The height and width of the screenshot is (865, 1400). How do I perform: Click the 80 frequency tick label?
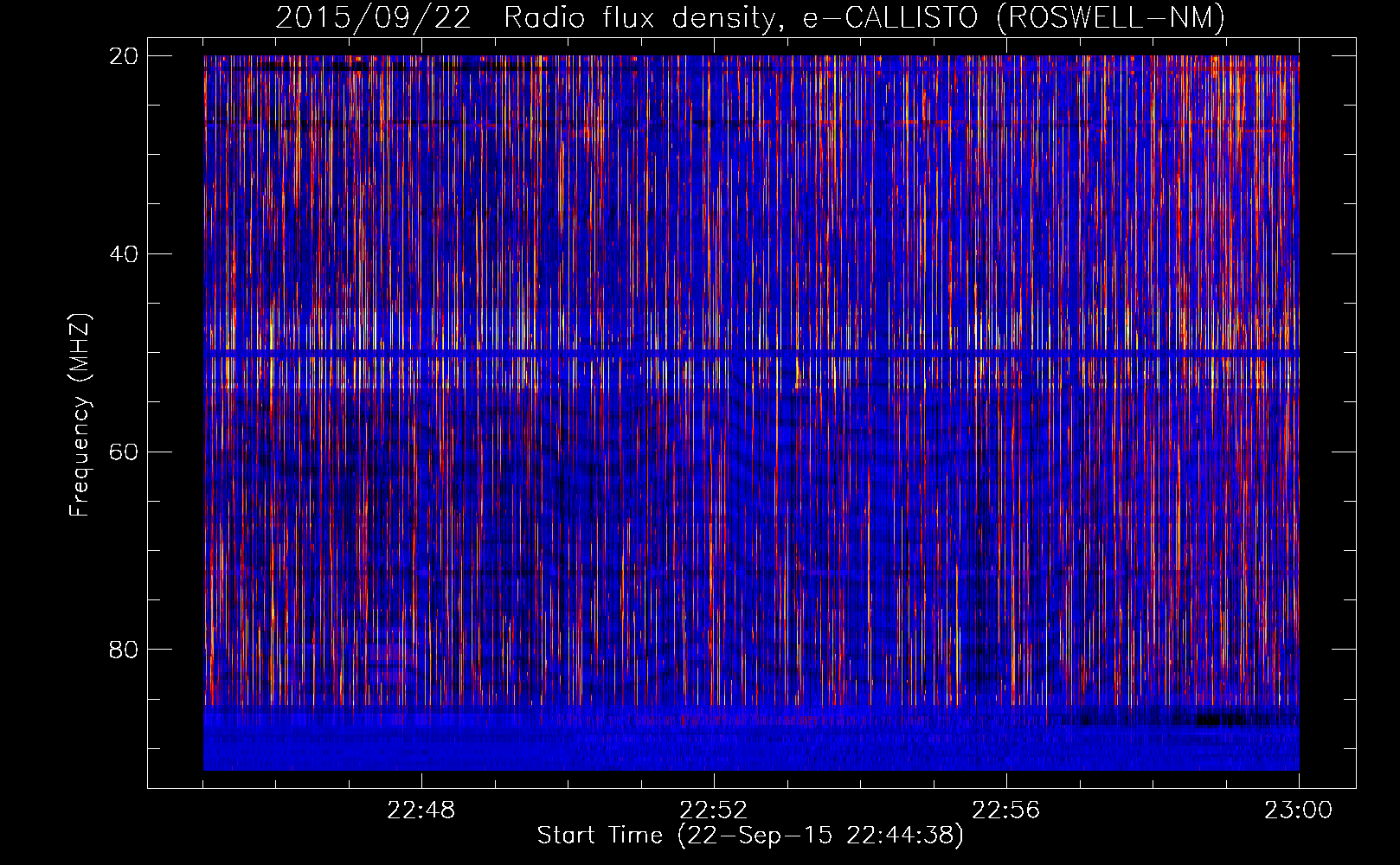[124, 650]
